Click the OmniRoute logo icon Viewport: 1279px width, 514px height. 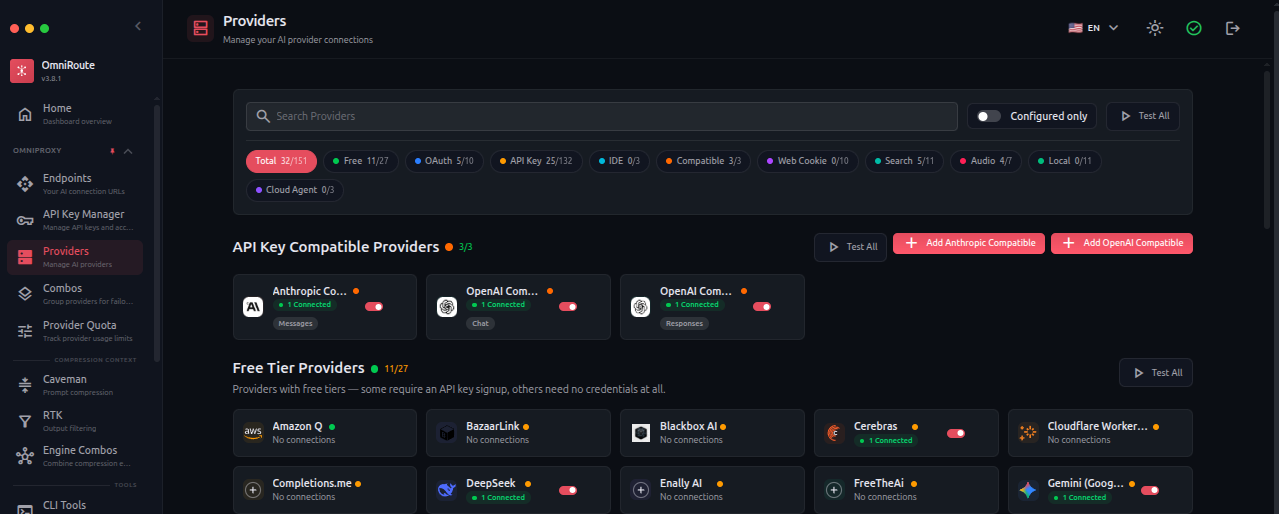click(22, 71)
